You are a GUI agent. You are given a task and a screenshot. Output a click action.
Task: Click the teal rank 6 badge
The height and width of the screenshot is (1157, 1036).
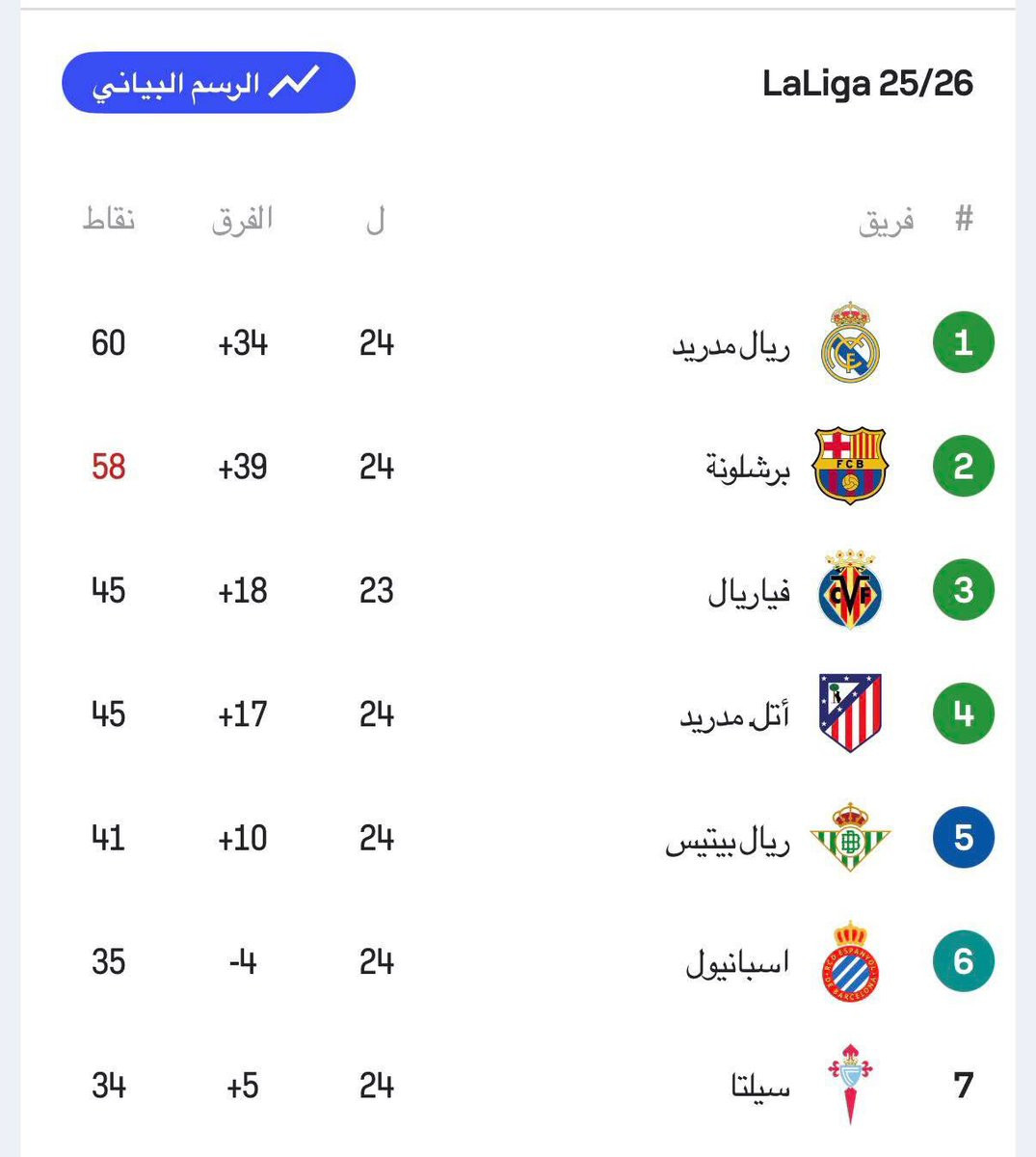[x=963, y=961]
